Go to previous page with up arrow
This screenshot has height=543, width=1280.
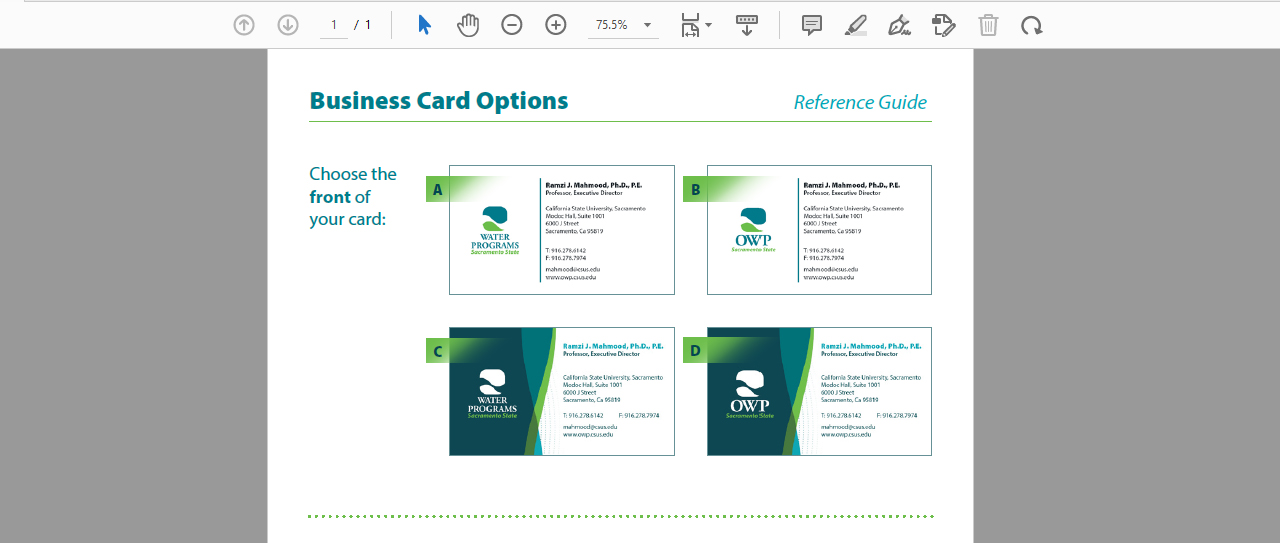244,25
